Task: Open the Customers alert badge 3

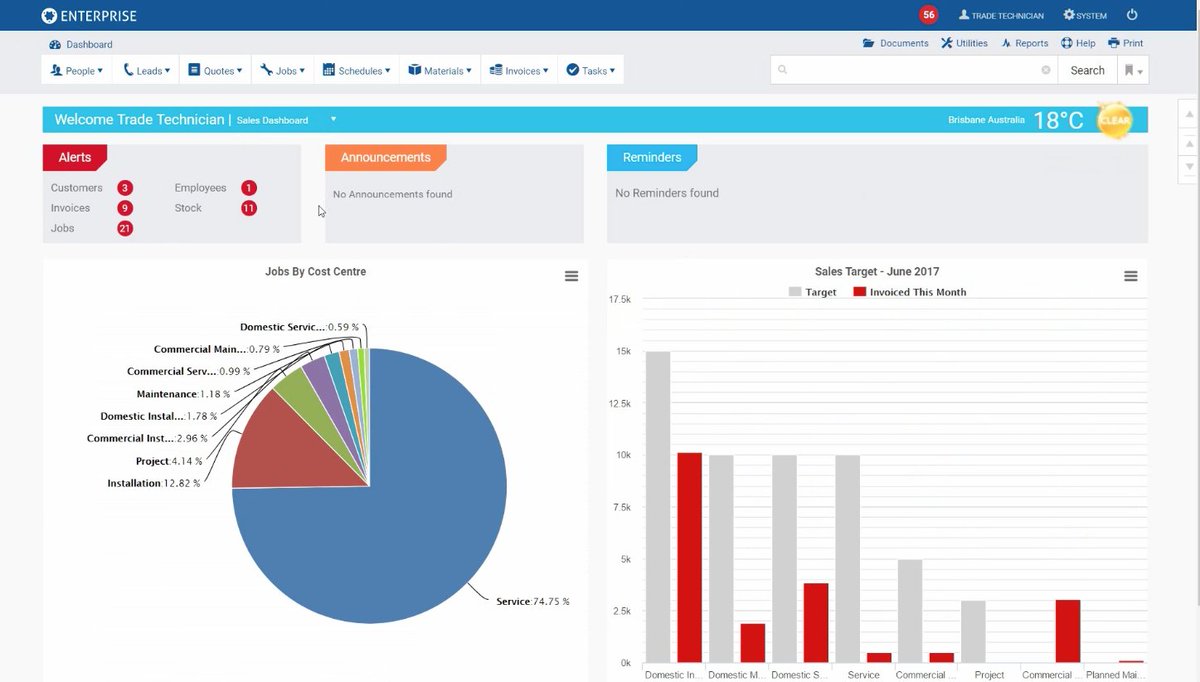Action: tap(125, 188)
